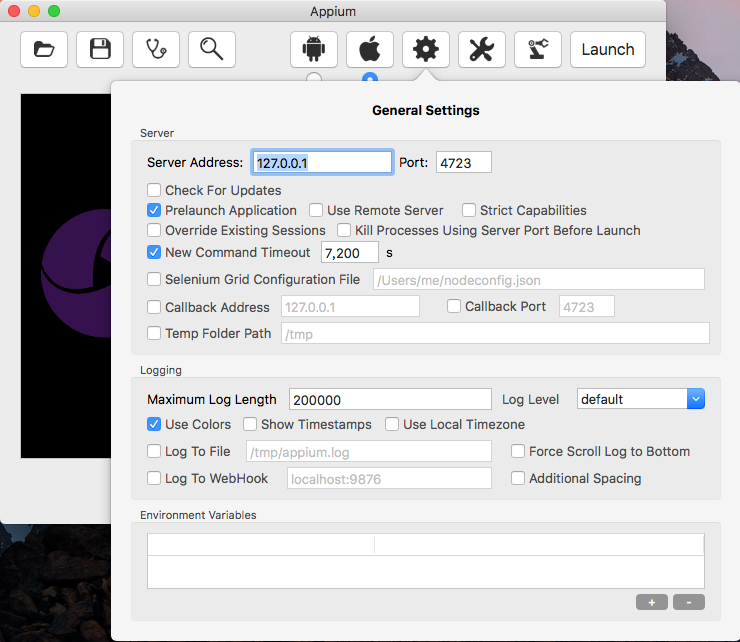
Task: Edit the Port field showing 4723
Action: [x=464, y=162]
